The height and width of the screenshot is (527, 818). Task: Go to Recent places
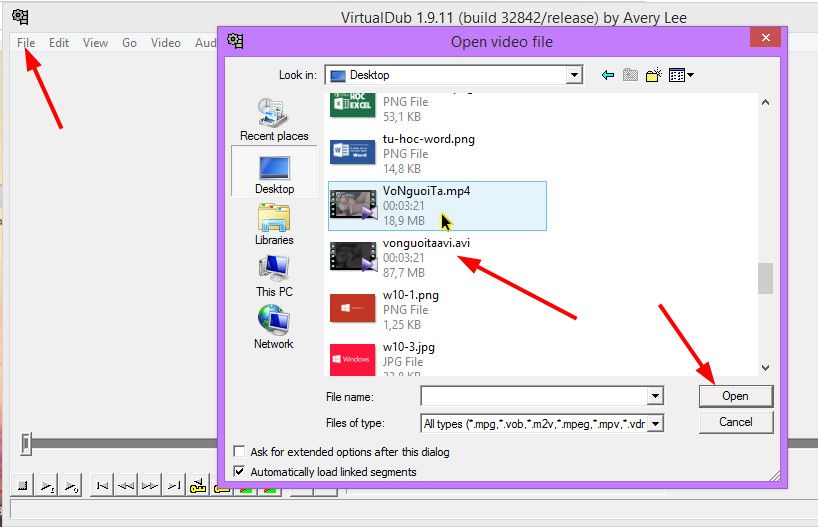[x=274, y=120]
